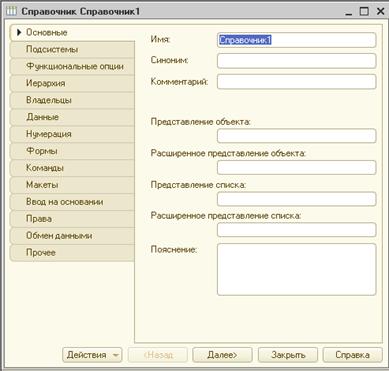This screenshot has height=371, width=389.
Task: Open the Ввод на основании tab
Action: (x=72, y=202)
